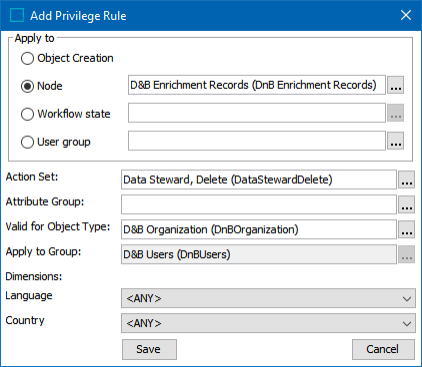Open the Country dimension dropdown
Screen dimensions: 422x367
click(x=268, y=323)
